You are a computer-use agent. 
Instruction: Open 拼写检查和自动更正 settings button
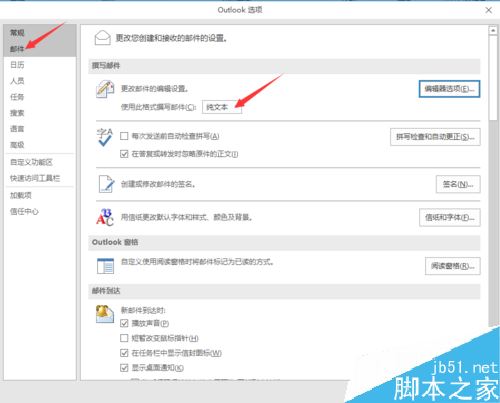435,137
